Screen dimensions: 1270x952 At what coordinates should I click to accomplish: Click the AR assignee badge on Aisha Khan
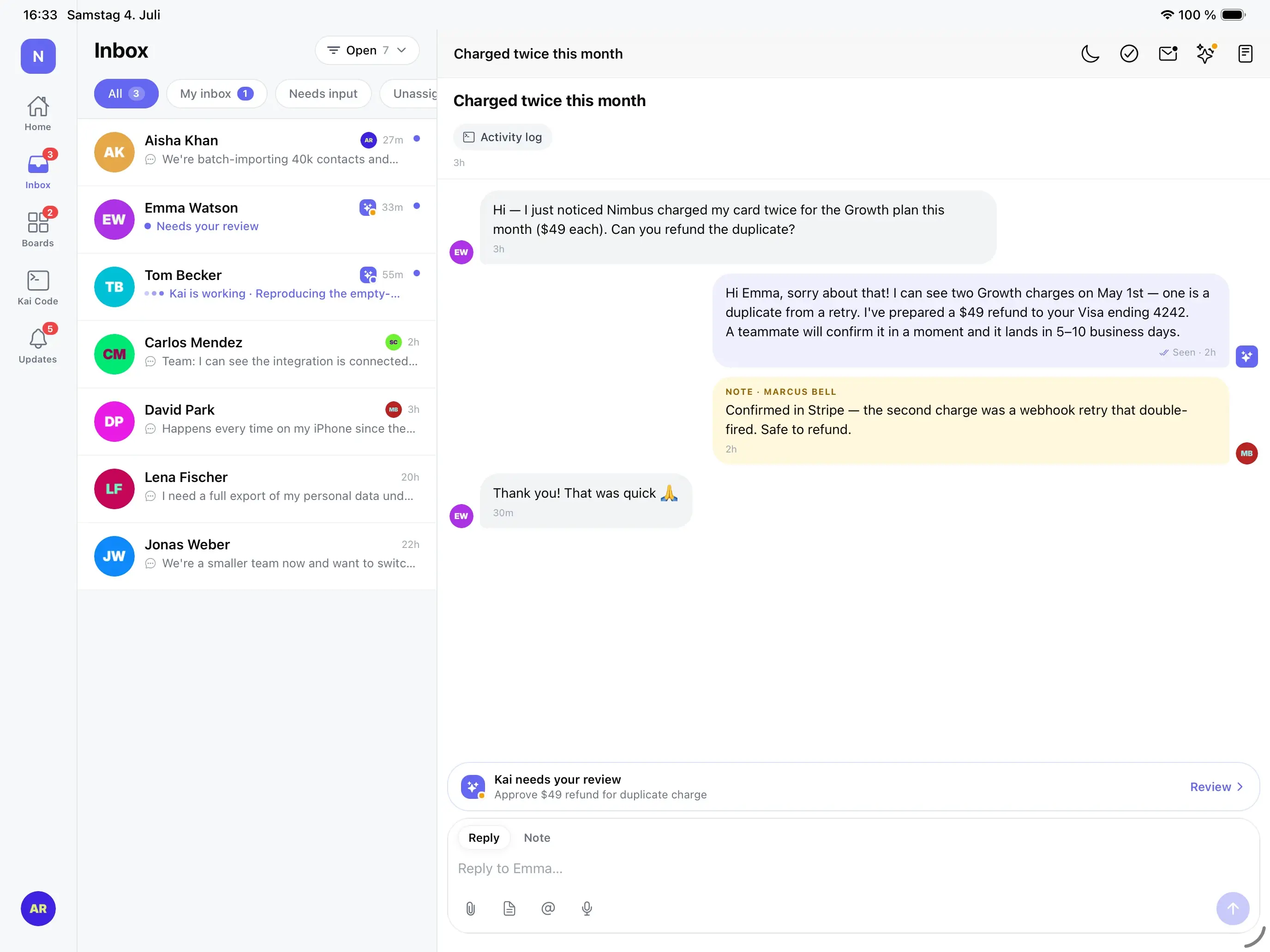coord(368,140)
